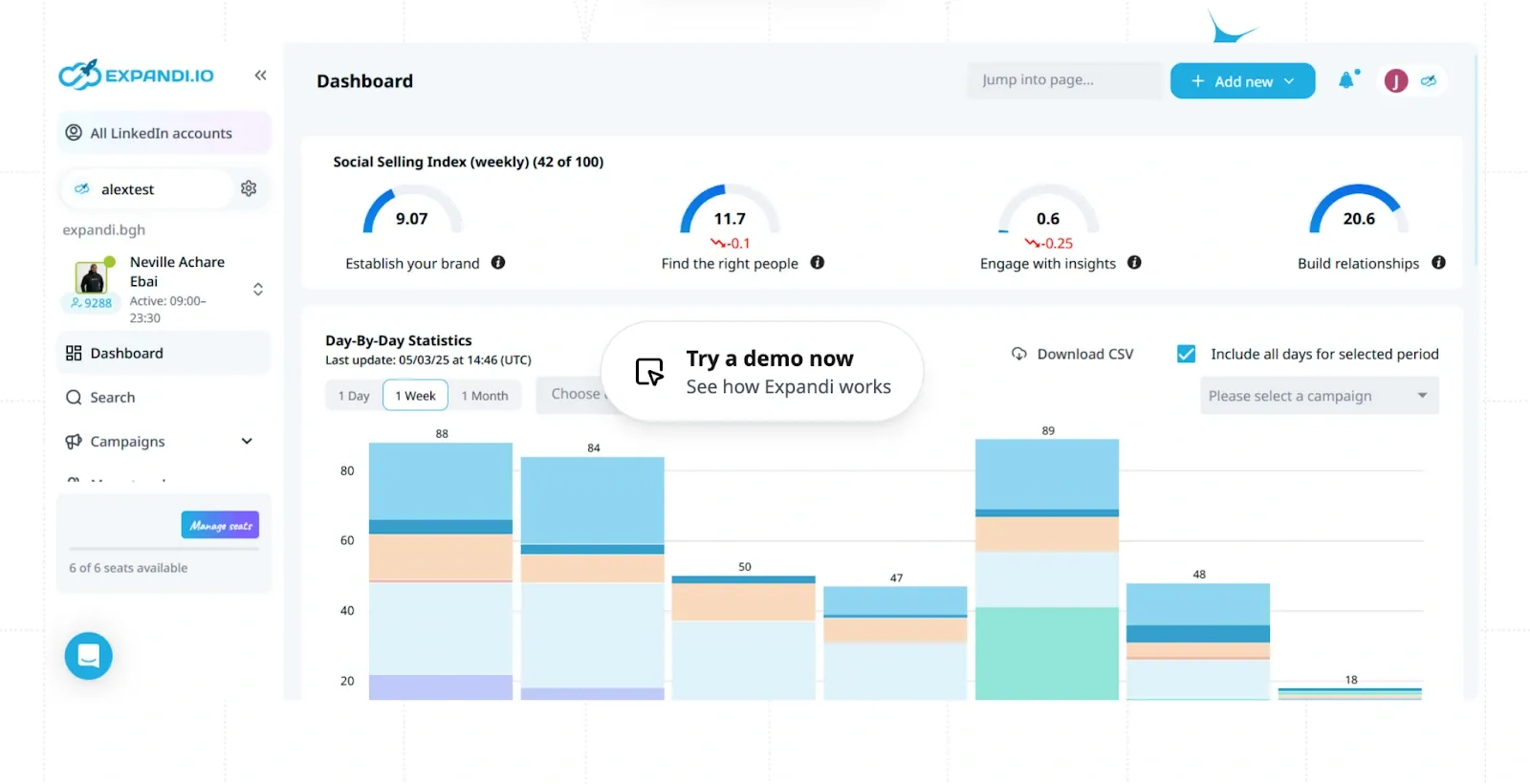
Task: Click the Manage seats button
Action: 220,525
